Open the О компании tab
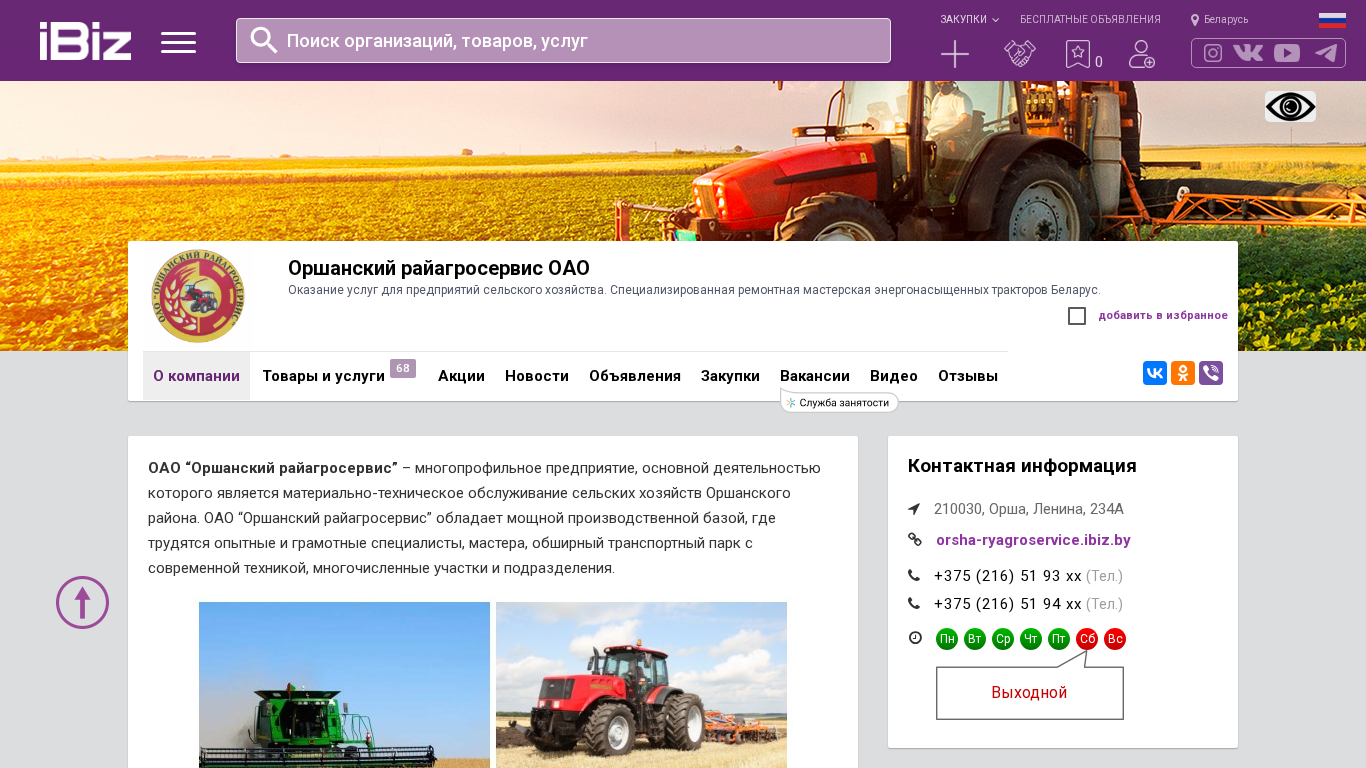Screen dimensions: 1366x768 (196, 376)
